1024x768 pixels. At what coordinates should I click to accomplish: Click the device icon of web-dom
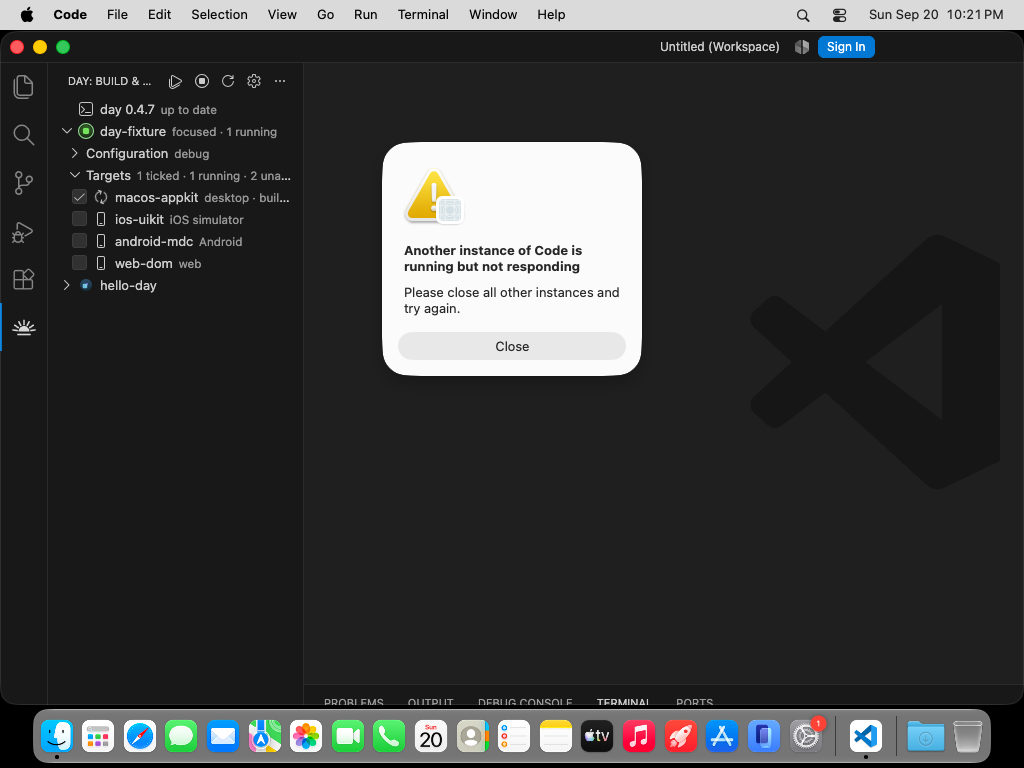101,263
